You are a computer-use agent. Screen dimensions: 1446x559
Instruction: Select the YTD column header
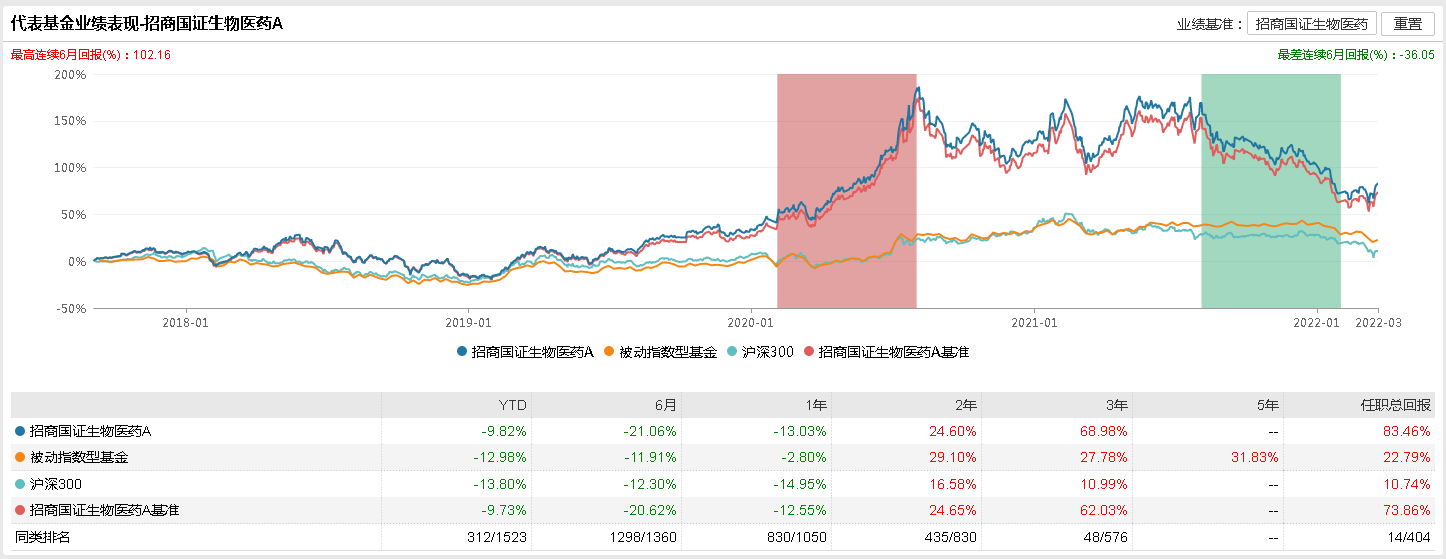pyautogui.click(x=513, y=405)
